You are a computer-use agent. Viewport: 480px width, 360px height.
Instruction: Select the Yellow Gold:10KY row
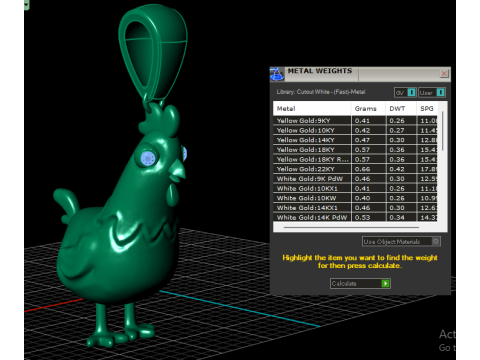355,130
